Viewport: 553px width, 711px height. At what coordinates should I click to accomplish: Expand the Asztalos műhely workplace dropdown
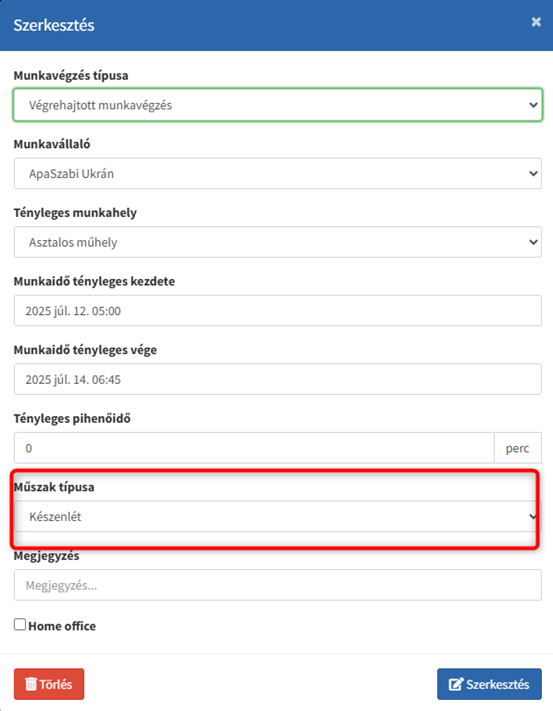(x=278, y=242)
